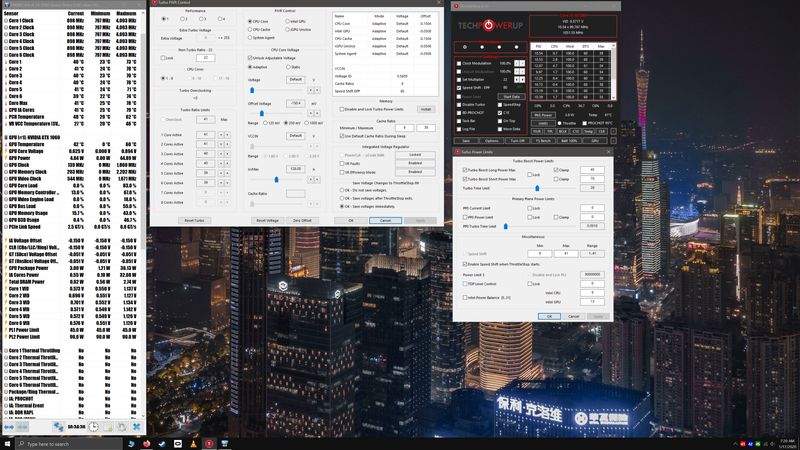Increase Offset Voltage with stepper
Image resolution: width=800 pixels, height=450 pixels.
click(x=317, y=113)
